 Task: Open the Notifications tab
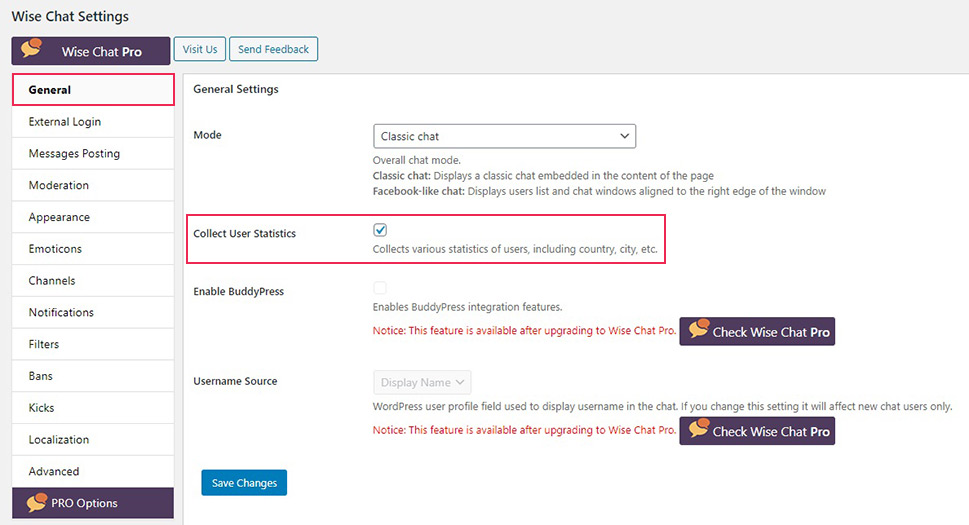(x=93, y=313)
